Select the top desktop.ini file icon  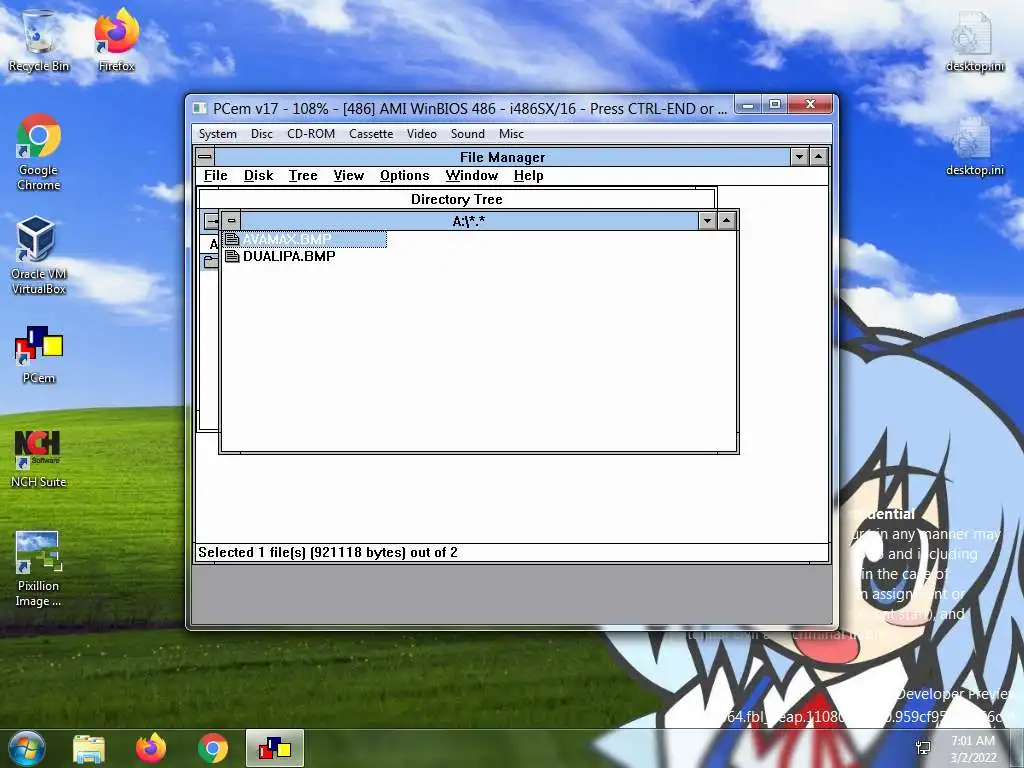[x=974, y=40]
